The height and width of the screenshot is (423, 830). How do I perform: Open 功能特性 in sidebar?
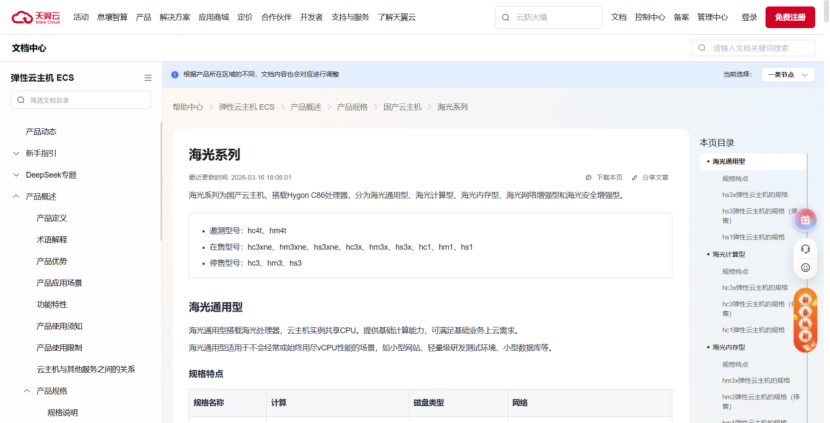click(x=52, y=305)
